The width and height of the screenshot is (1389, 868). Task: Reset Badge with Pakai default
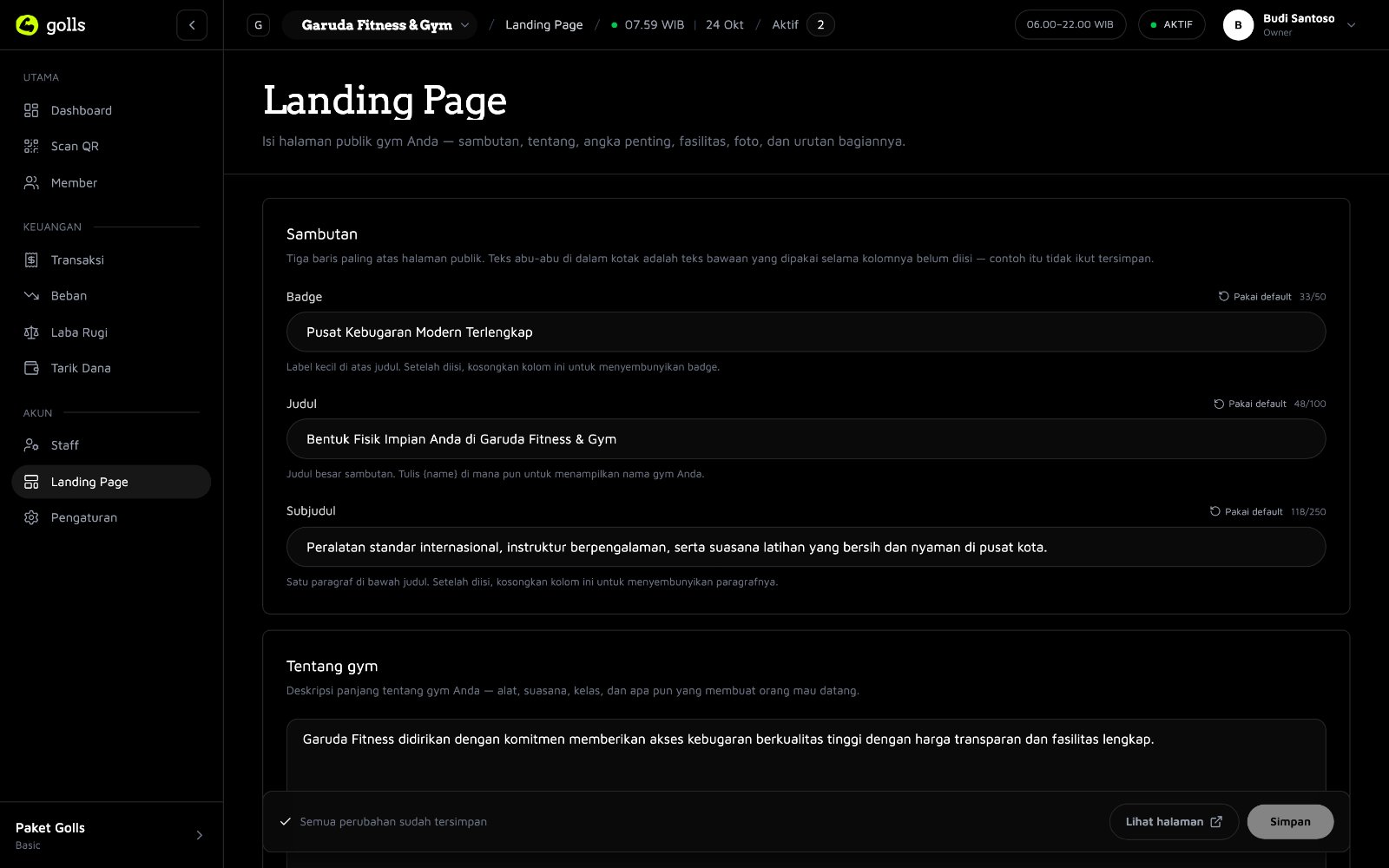click(x=1254, y=297)
